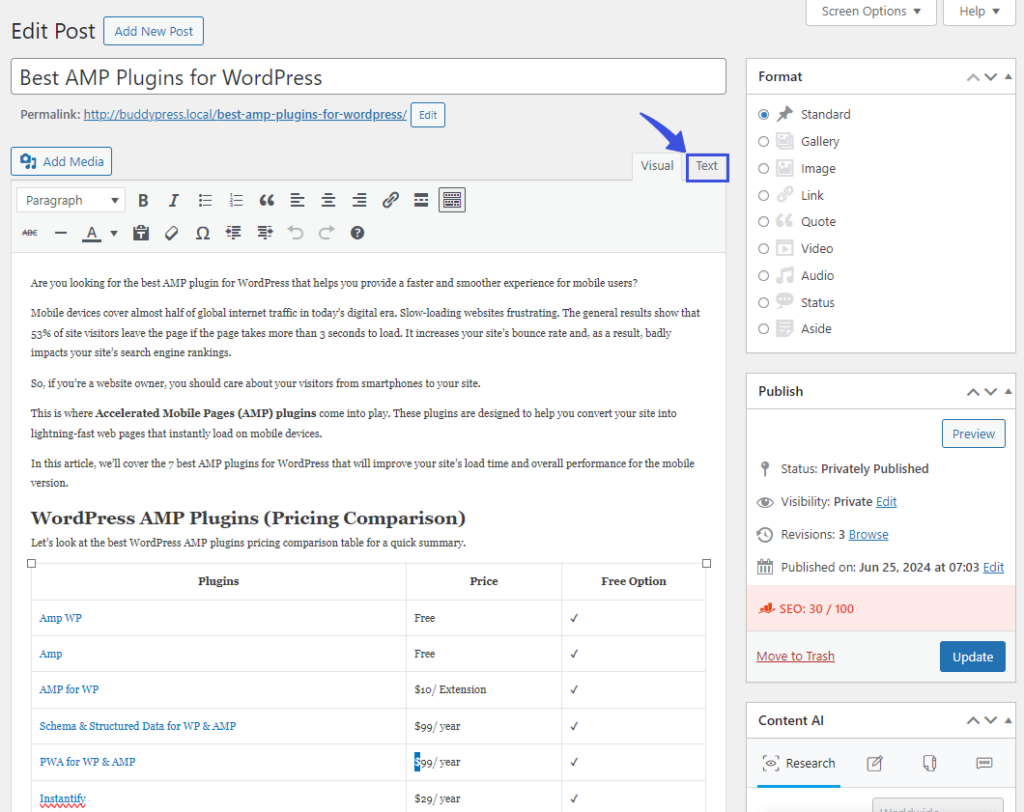Apply text color with the A button
This screenshot has width=1024, height=812.
(x=92, y=233)
